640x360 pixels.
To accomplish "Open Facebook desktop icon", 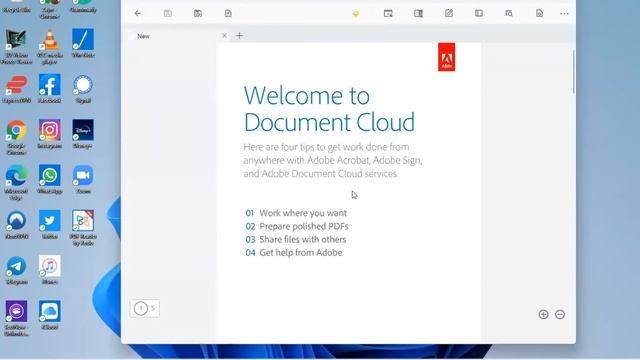I will pyautogui.click(x=49, y=88).
